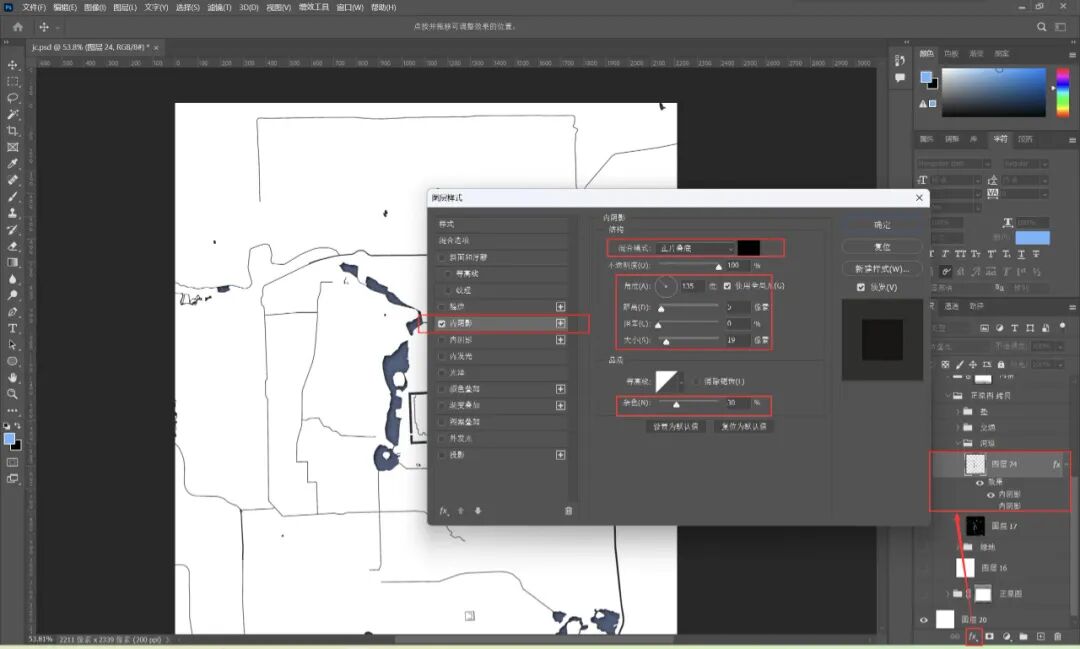Enable the Color Overlay (颜色叠加) checkbox
This screenshot has height=649, width=1080.
(x=442, y=389)
